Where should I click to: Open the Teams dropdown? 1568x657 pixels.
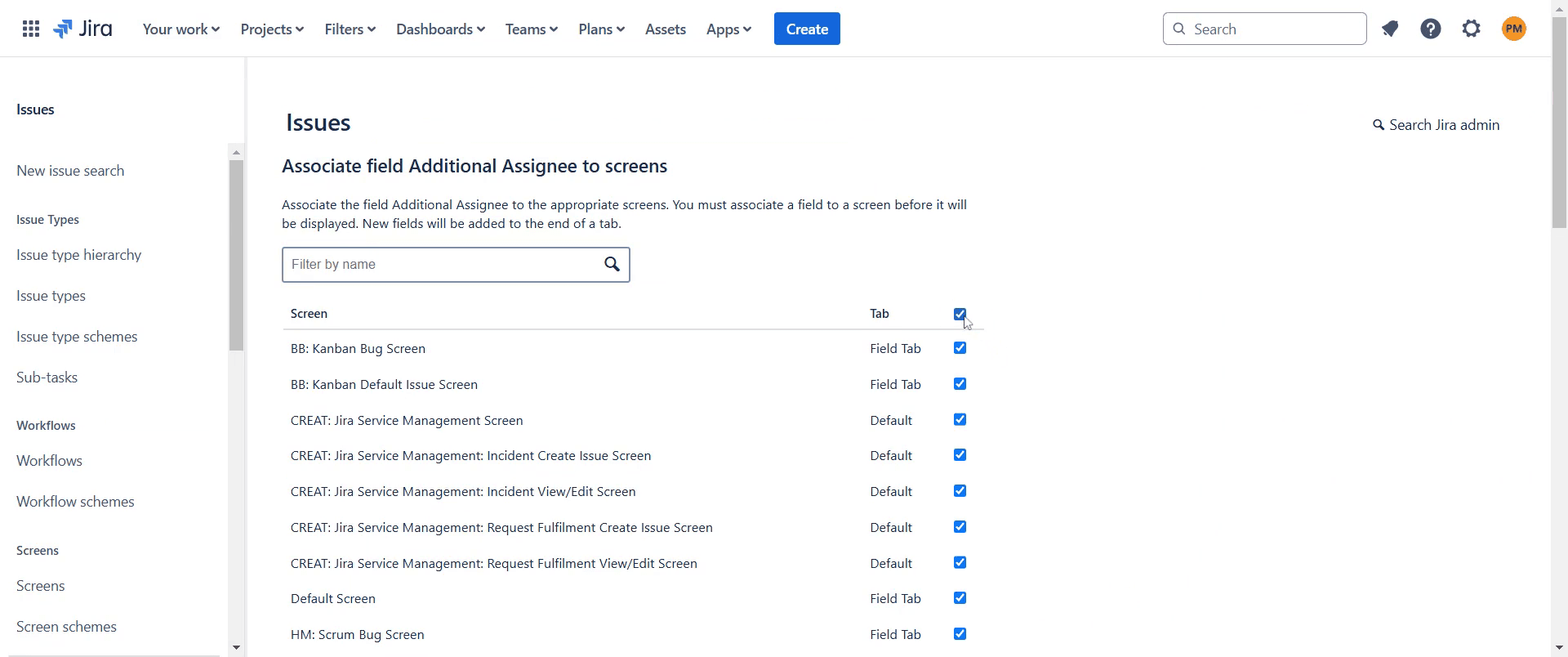[531, 29]
